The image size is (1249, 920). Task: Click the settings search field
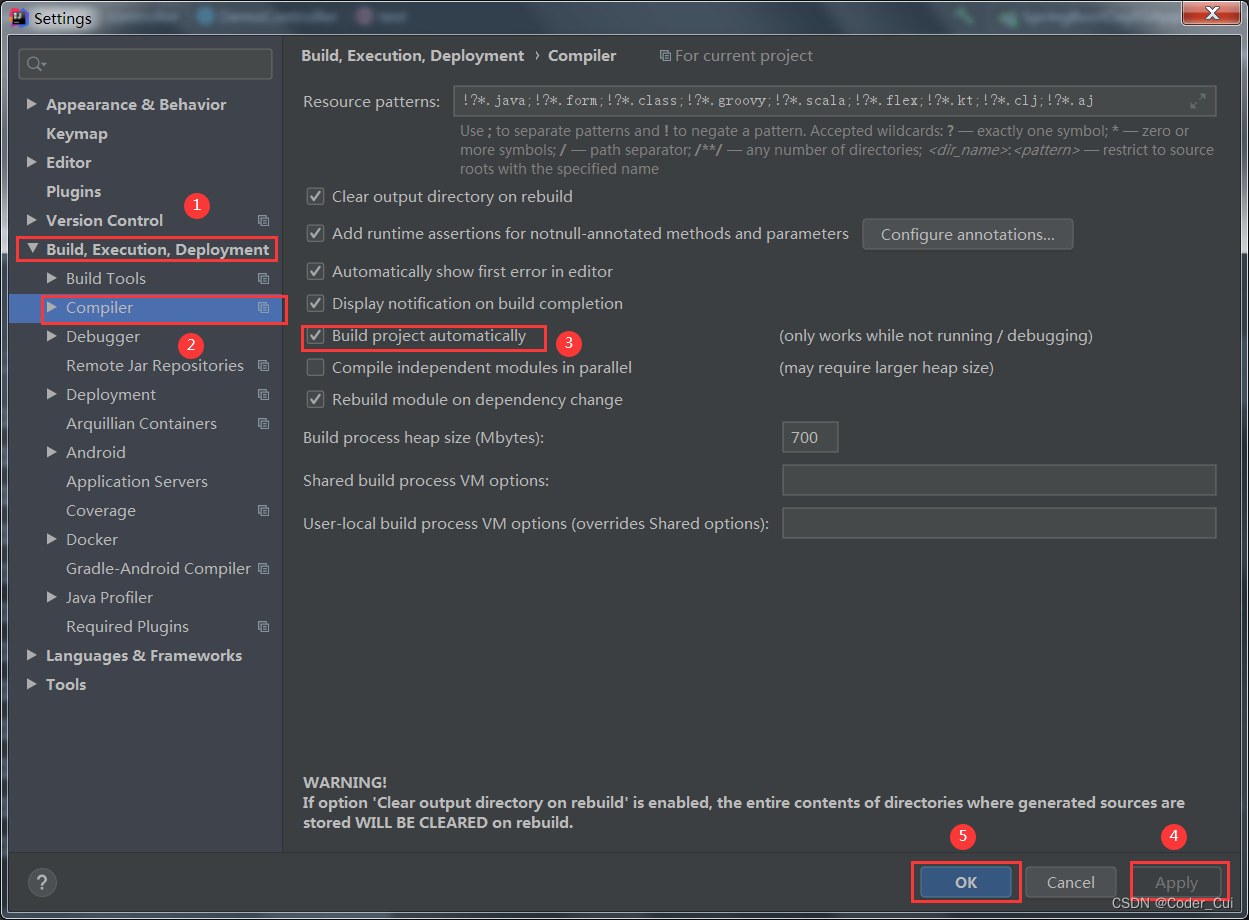pyautogui.click(x=145, y=64)
